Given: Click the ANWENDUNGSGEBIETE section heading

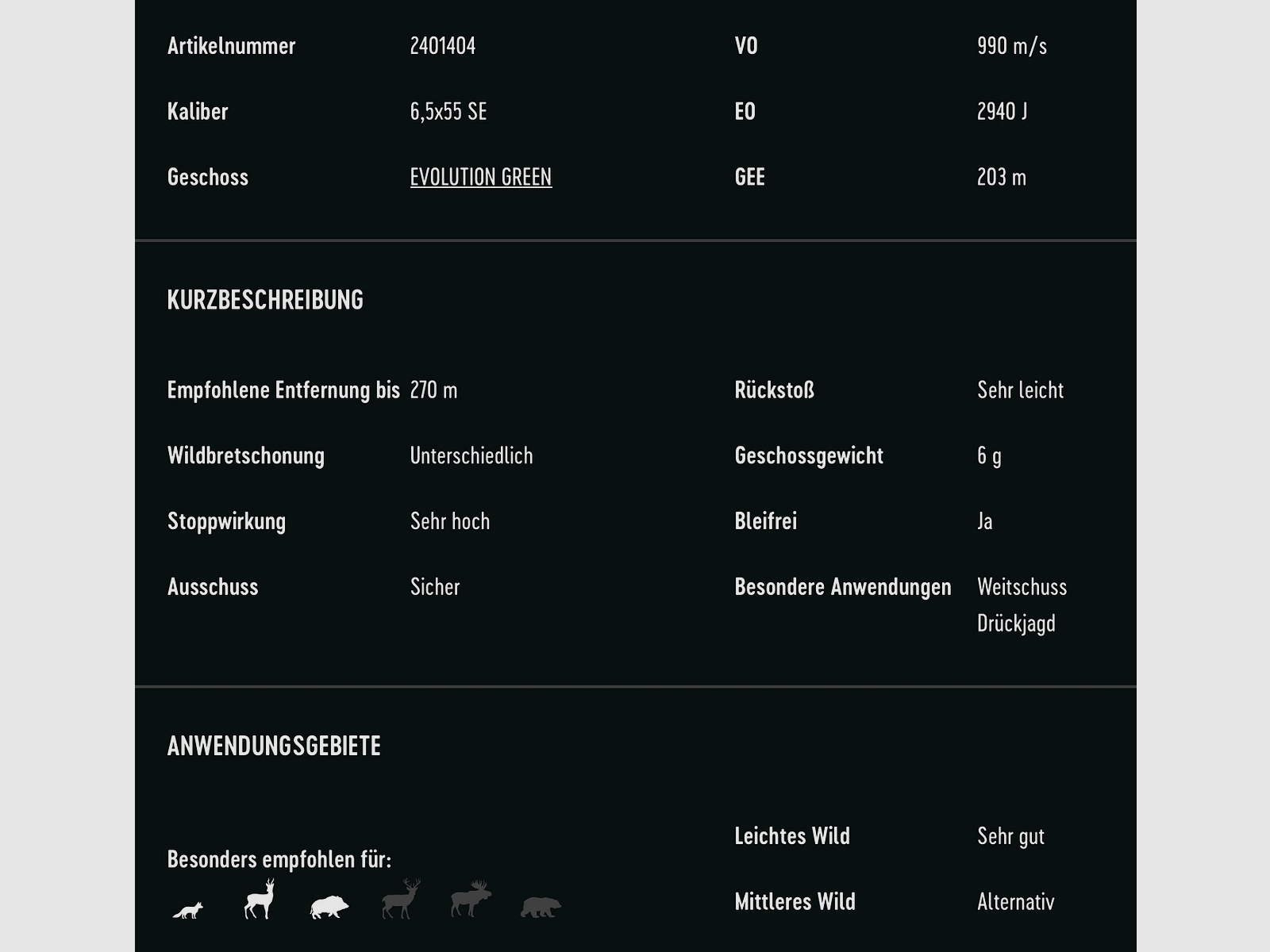Looking at the screenshot, I should click(x=274, y=746).
